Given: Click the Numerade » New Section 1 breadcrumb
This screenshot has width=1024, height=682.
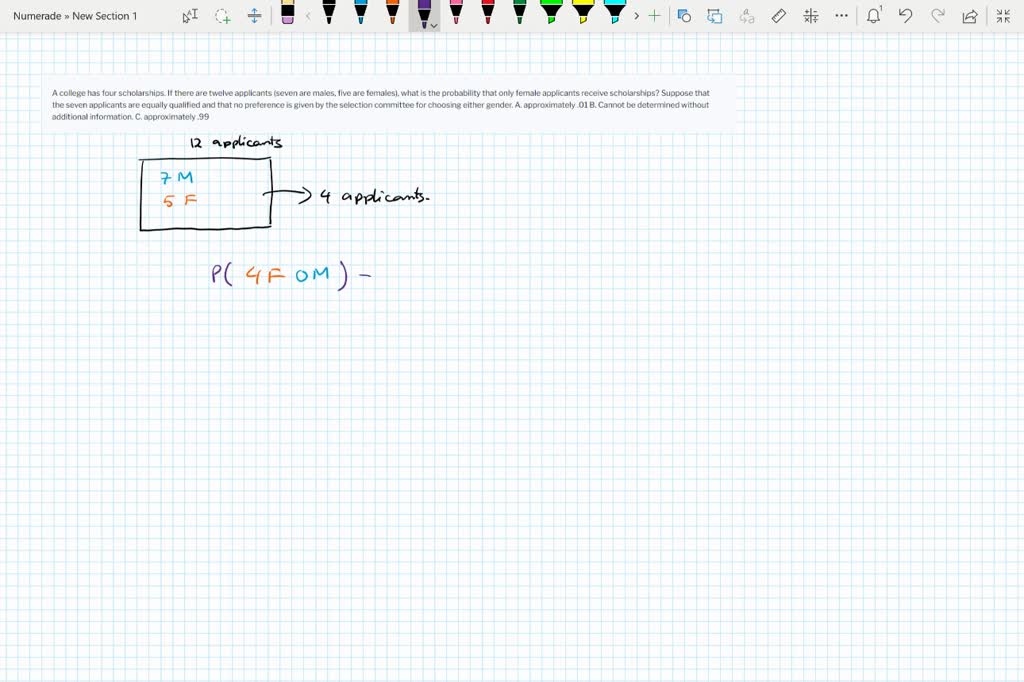Looking at the screenshot, I should point(75,16).
